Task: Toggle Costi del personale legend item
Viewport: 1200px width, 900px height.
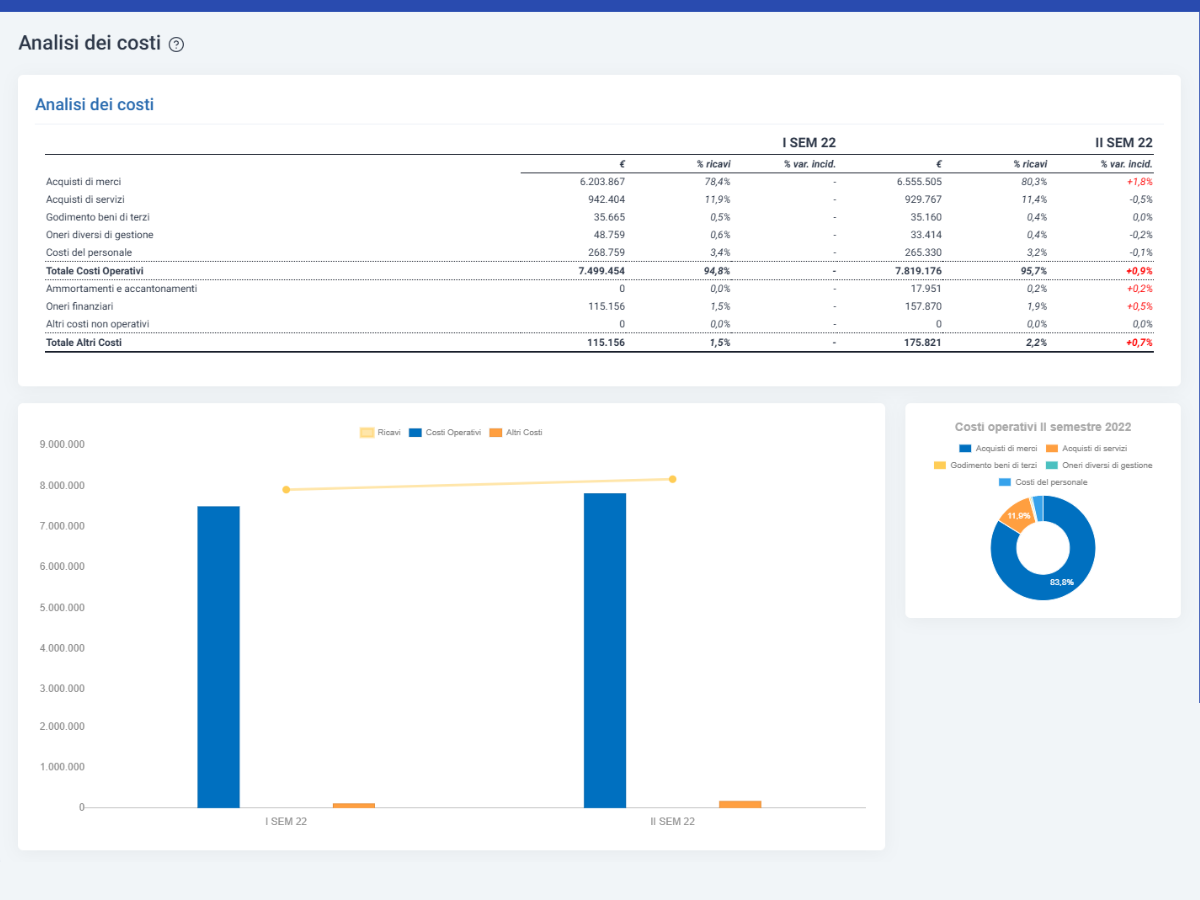Action: click(1043, 482)
